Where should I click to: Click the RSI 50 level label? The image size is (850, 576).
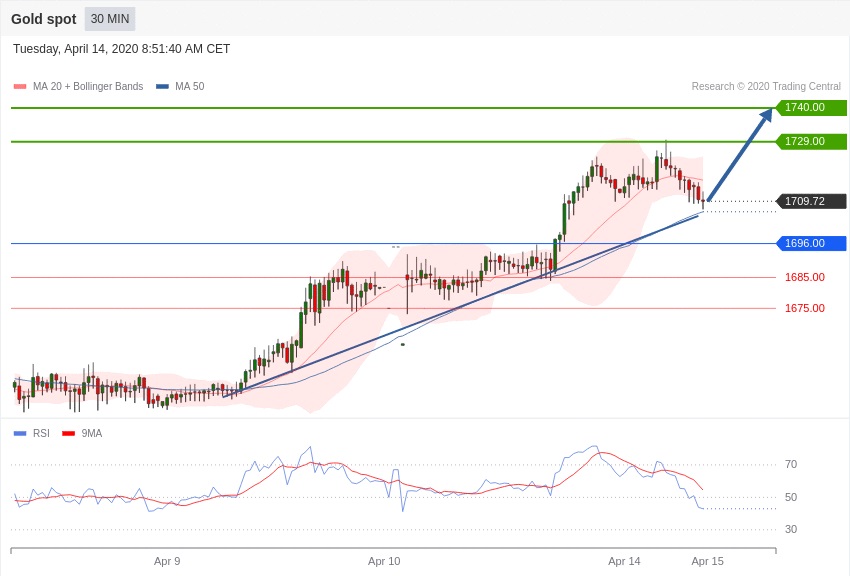tap(791, 497)
